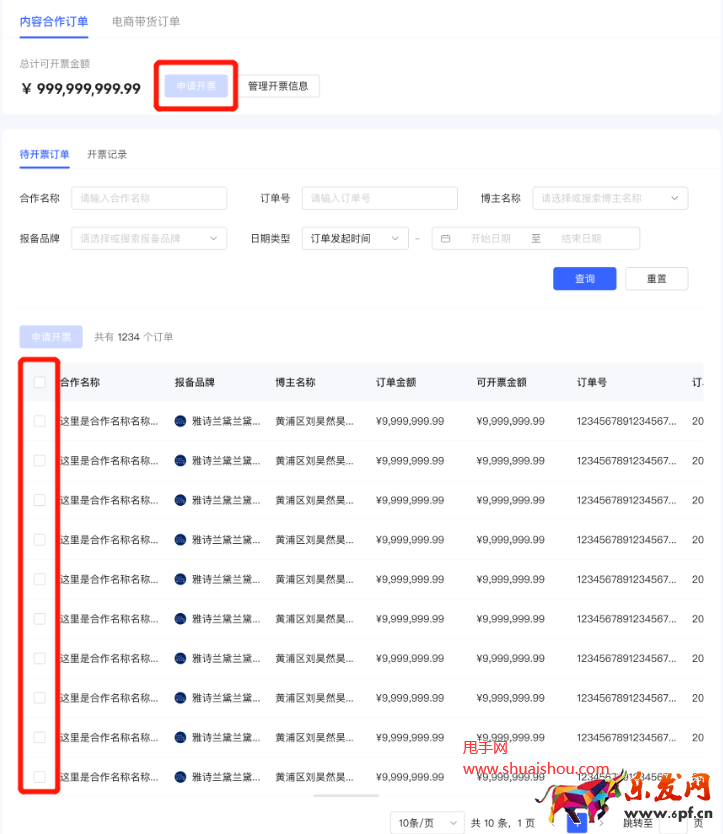Click the 结束日期 end date field
This screenshot has width=723, height=834.
pyautogui.click(x=581, y=239)
